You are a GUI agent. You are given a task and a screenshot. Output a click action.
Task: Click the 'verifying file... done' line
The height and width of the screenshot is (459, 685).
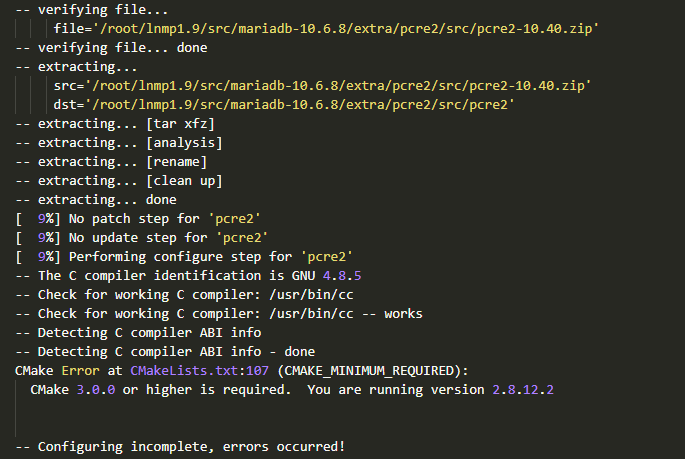[x=123, y=48]
